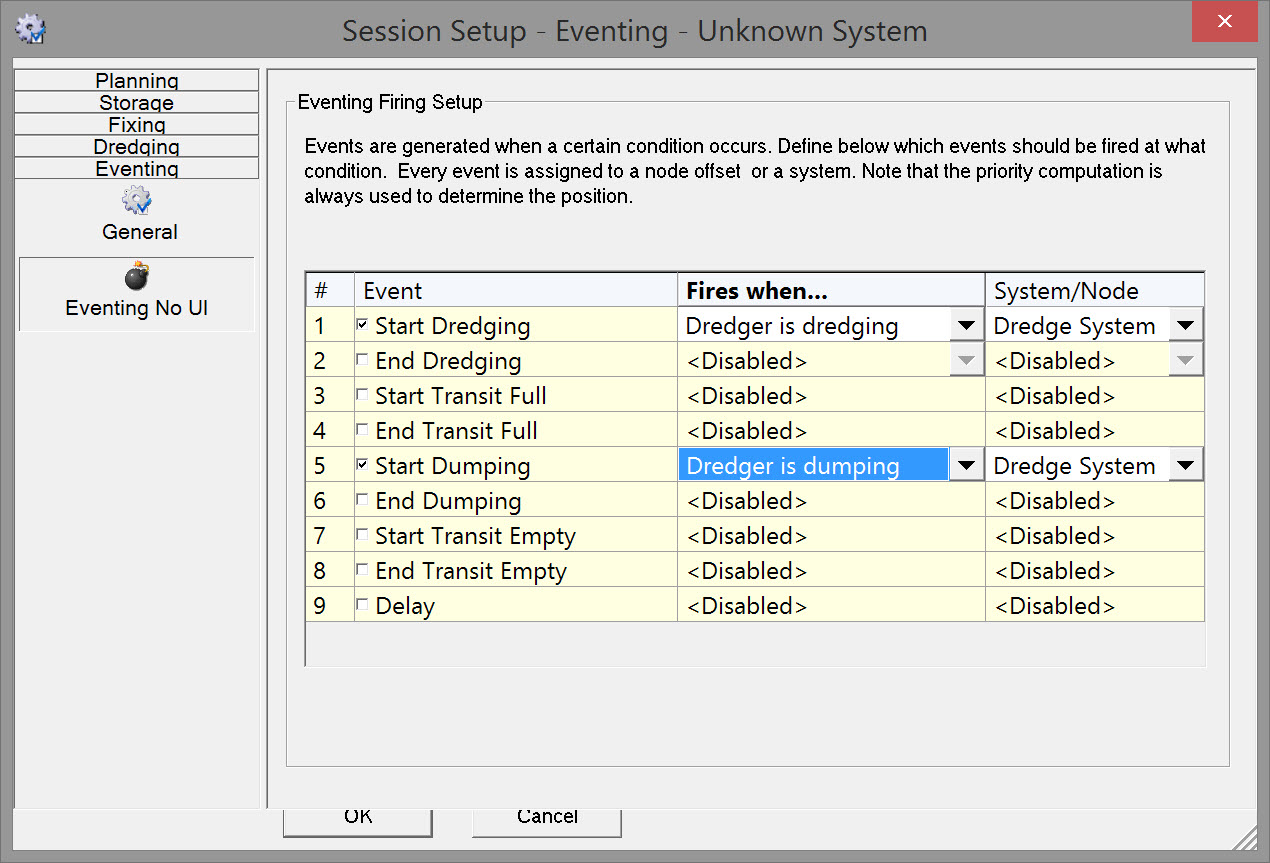
Task: Open the 'Dredger is dredging' dropdown arrow
Action: [x=966, y=325]
